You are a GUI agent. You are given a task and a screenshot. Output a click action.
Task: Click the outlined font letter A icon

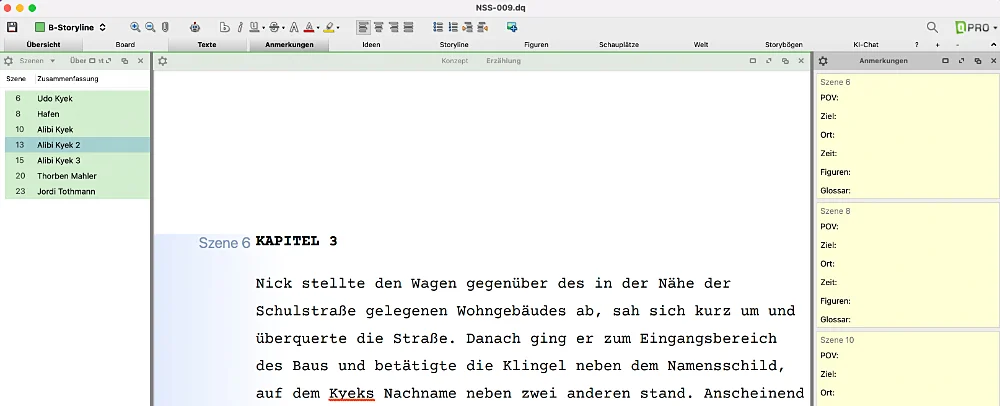pos(294,27)
